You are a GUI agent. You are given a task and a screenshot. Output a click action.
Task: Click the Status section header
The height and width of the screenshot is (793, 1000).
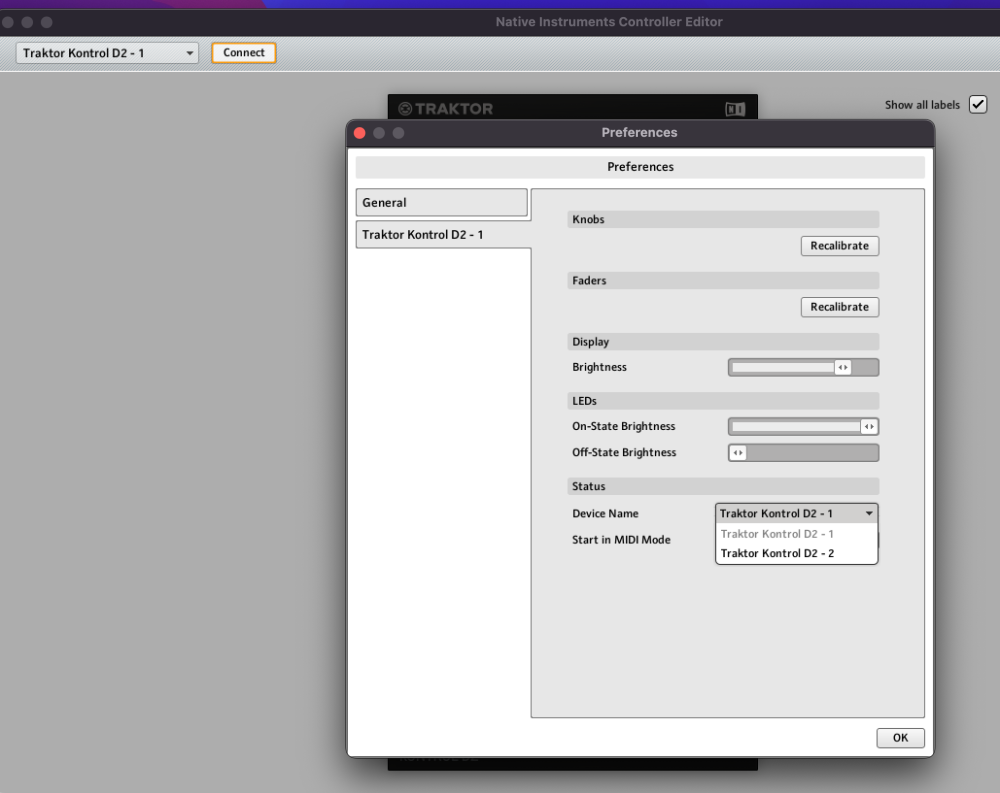click(723, 486)
